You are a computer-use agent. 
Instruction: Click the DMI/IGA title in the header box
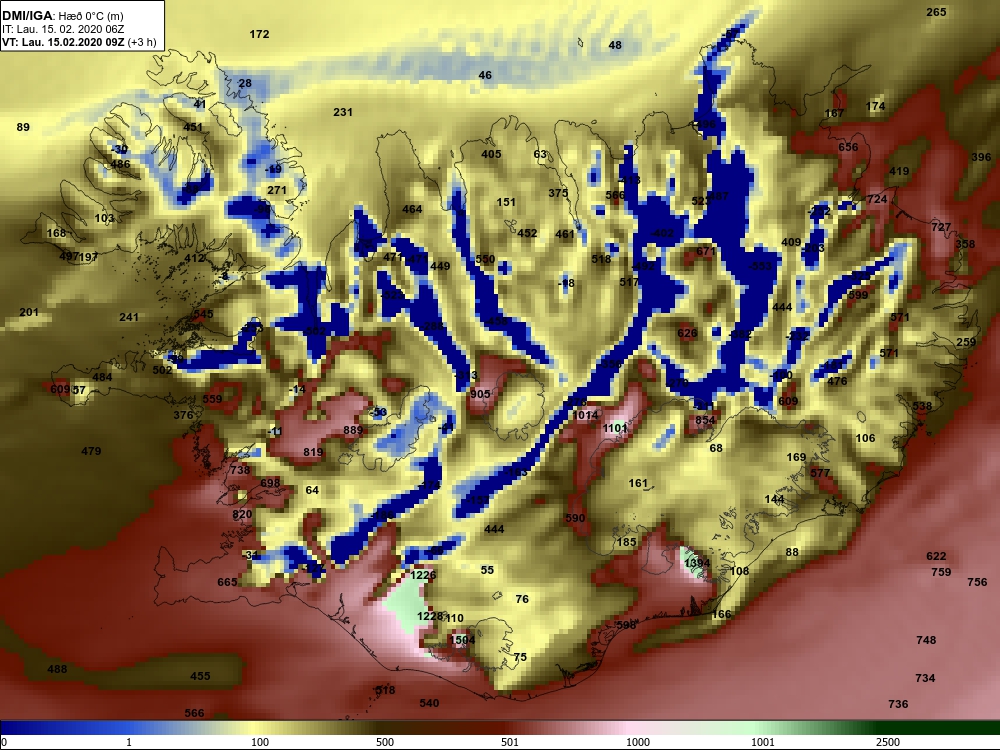click(29, 16)
